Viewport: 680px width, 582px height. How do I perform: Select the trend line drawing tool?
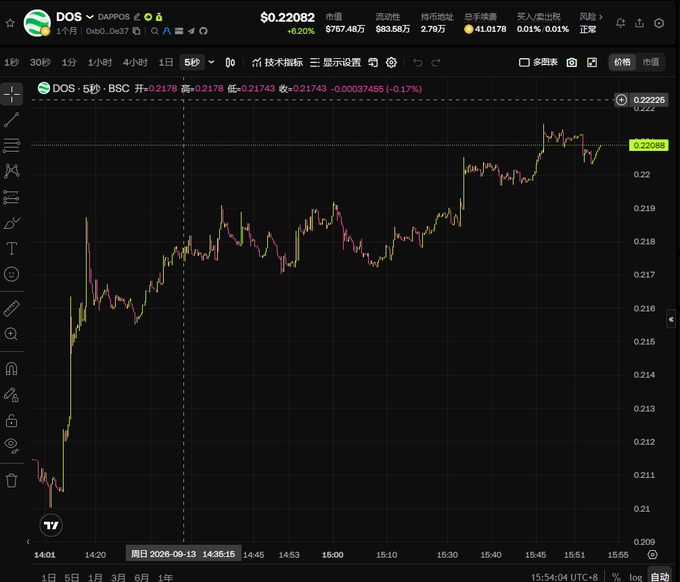(12, 120)
